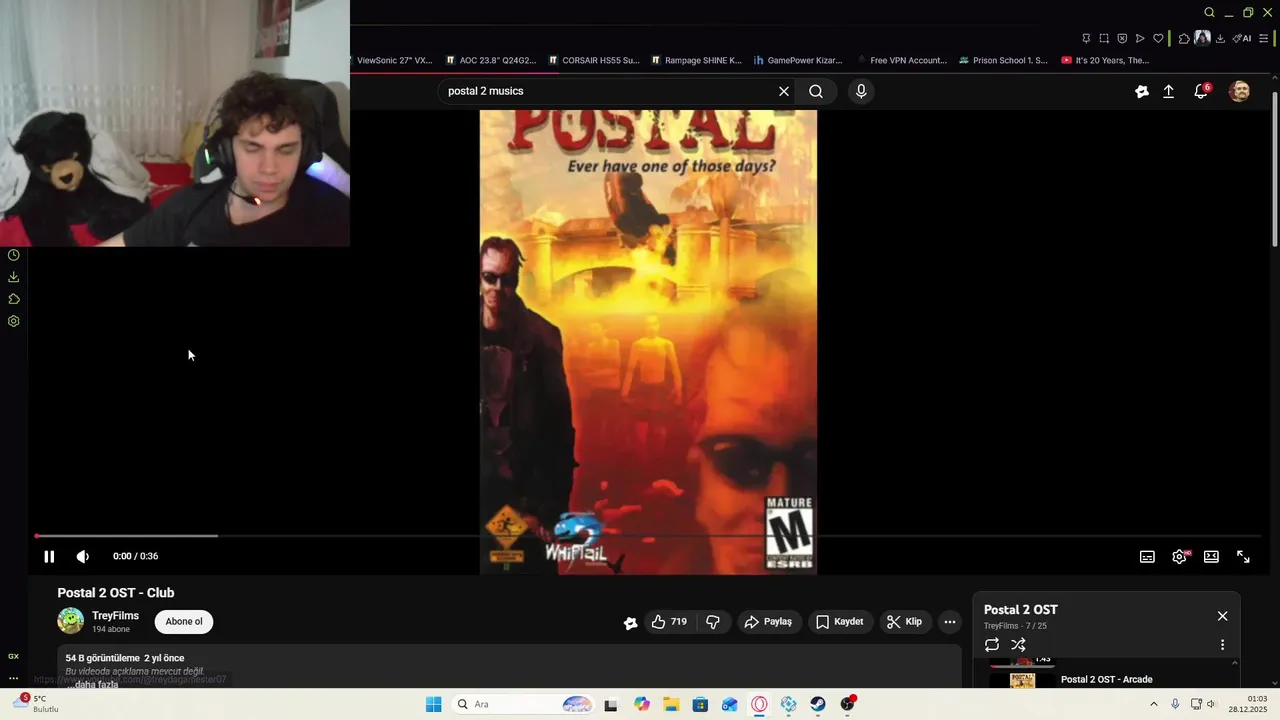Add page to bookmarks heart

[x=1158, y=38]
